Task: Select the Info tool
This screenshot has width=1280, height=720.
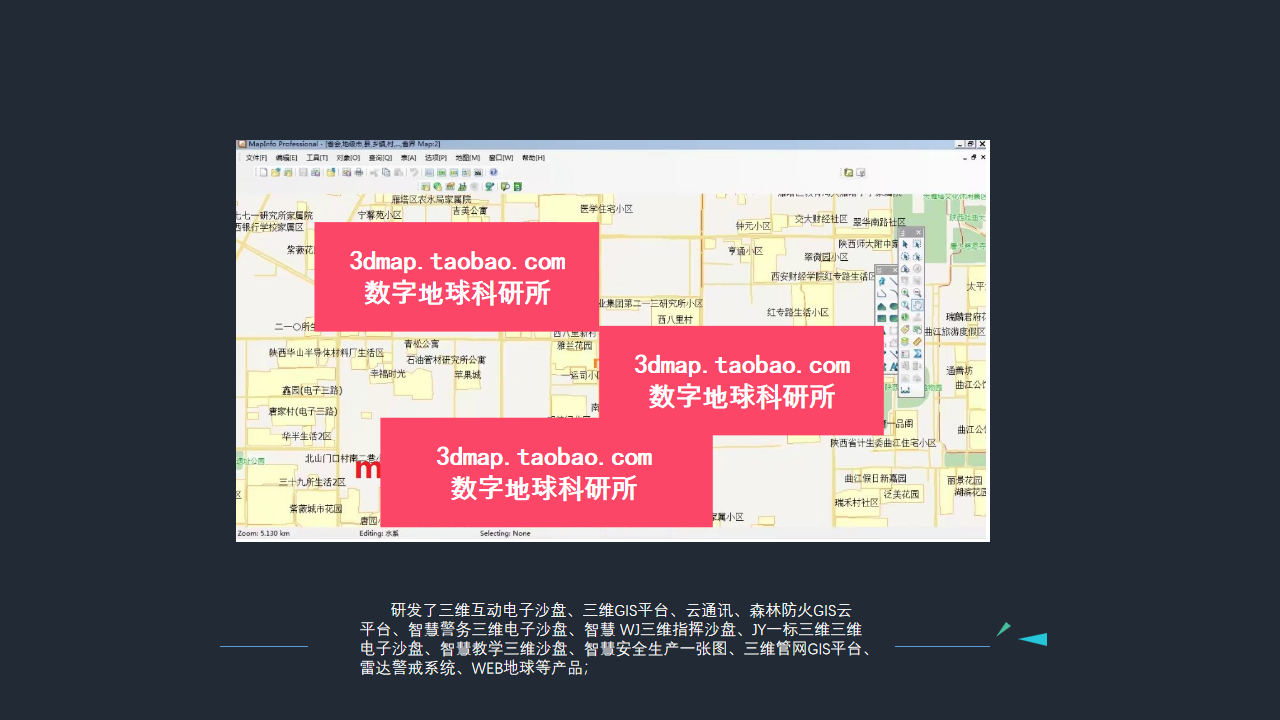Action: click(906, 317)
